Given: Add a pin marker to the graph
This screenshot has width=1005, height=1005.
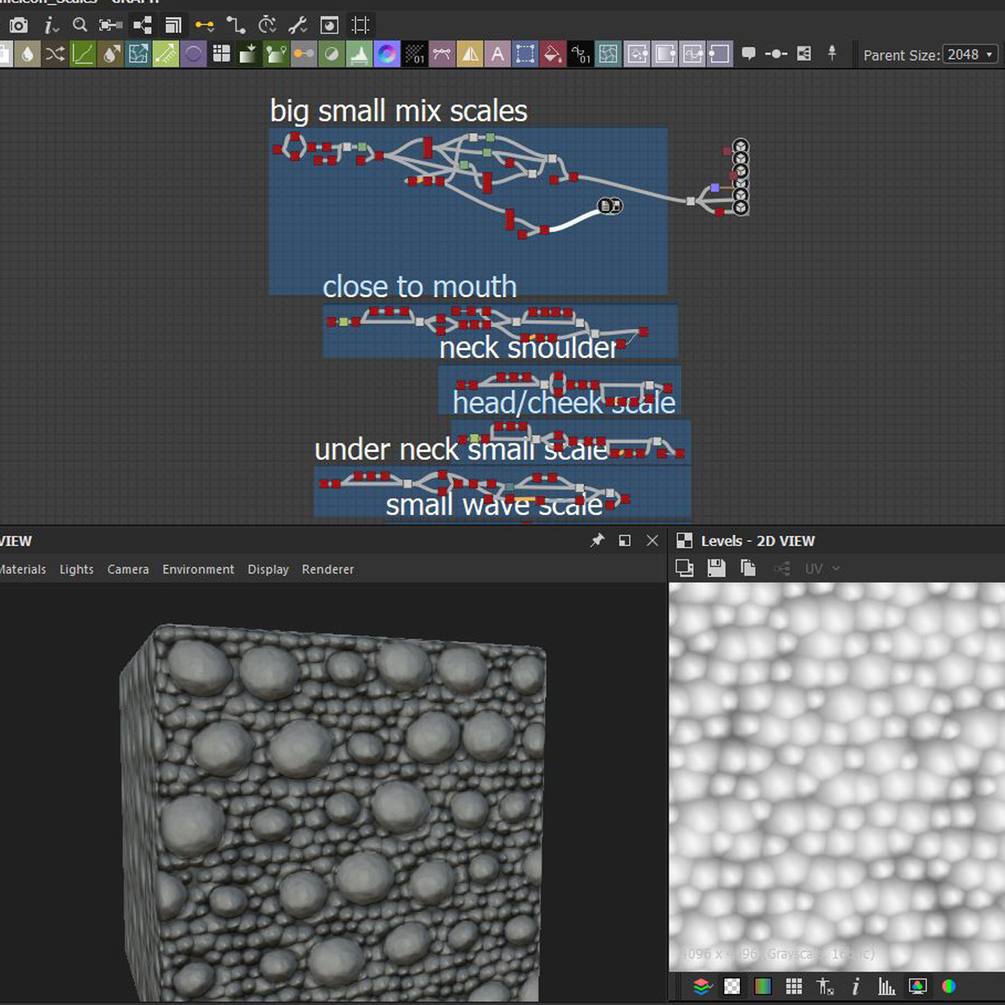Looking at the screenshot, I should coord(832,53).
